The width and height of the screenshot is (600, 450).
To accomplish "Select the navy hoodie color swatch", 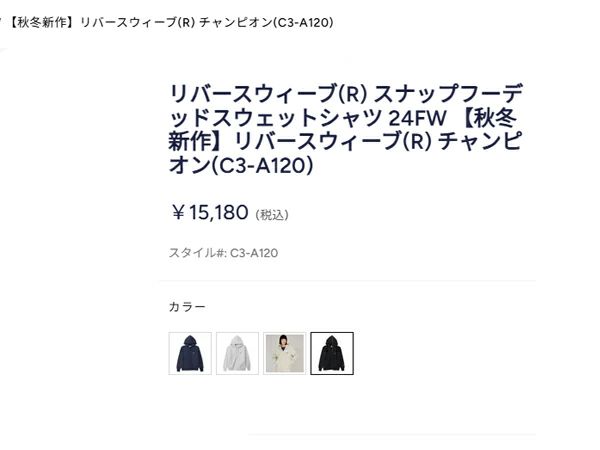I will [190, 353].
